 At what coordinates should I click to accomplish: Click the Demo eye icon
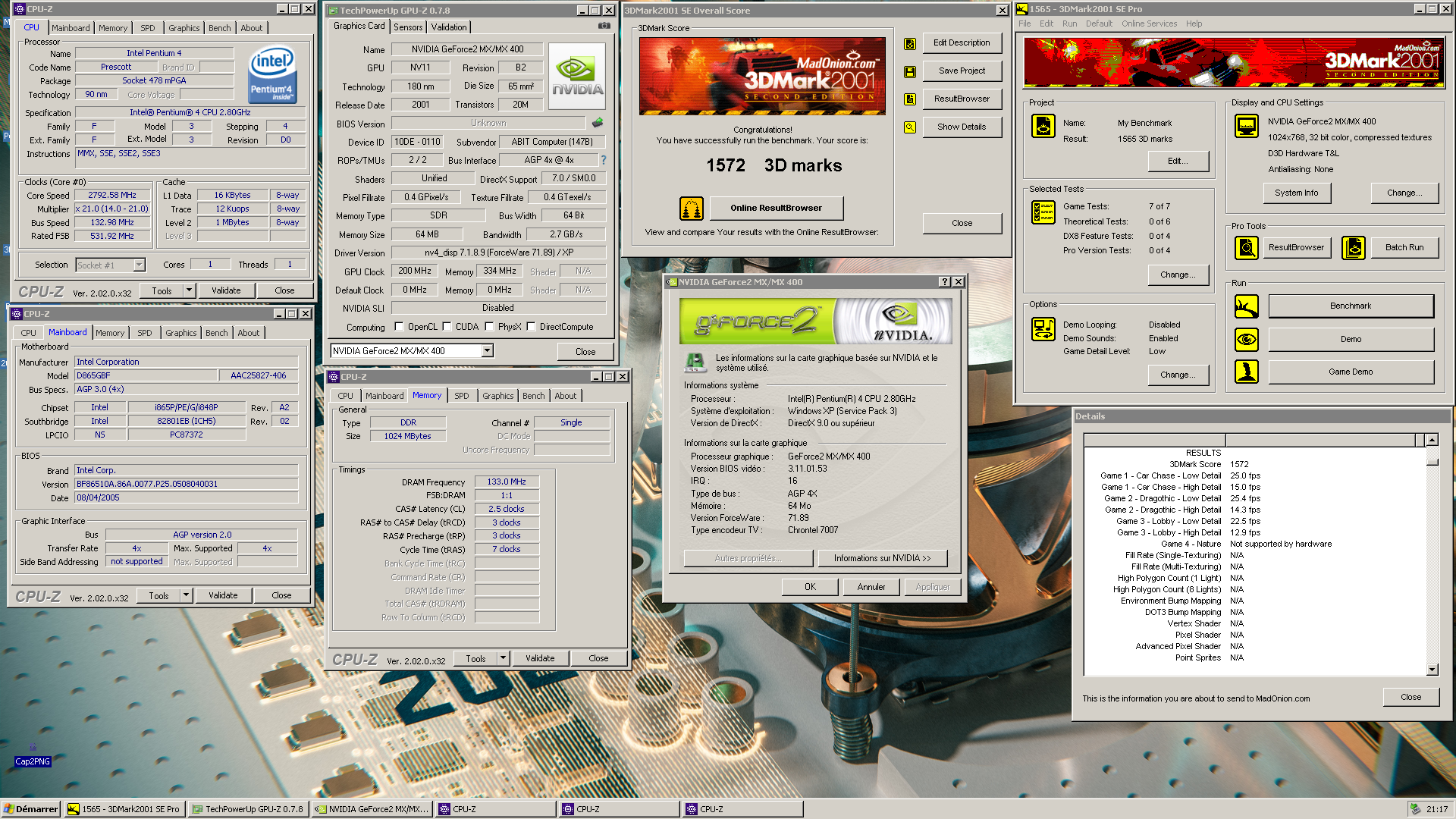pos(1247,339)
